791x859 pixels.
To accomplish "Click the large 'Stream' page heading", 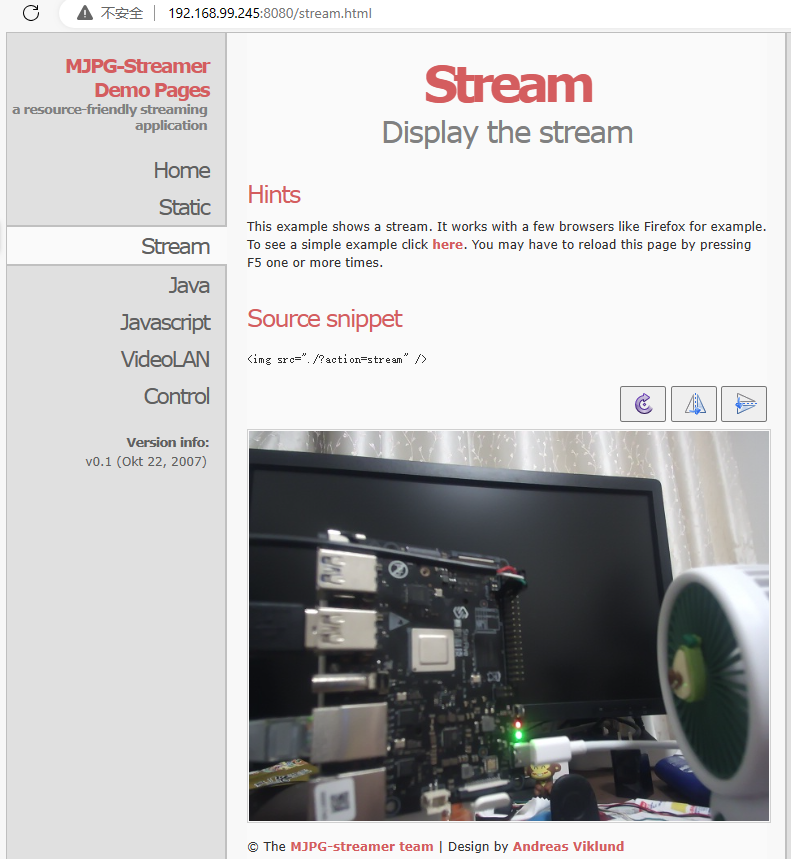I will click(508, 85).
